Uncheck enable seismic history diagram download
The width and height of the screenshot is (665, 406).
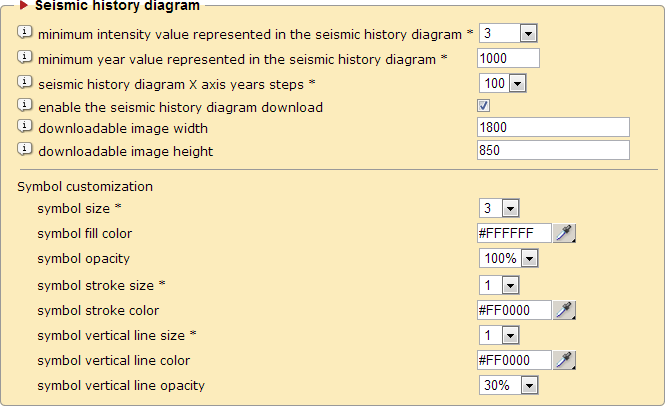(484, 106)
